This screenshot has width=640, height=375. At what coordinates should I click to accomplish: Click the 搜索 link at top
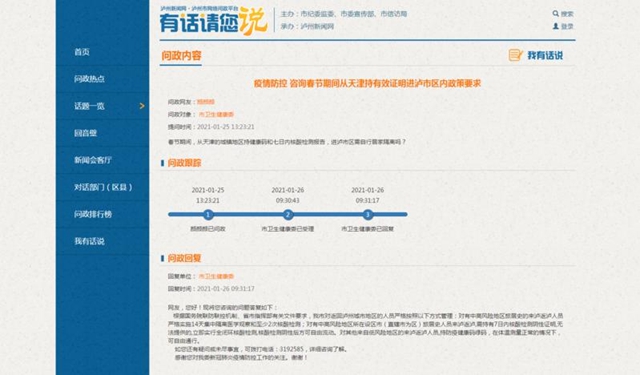coord(567,14)
